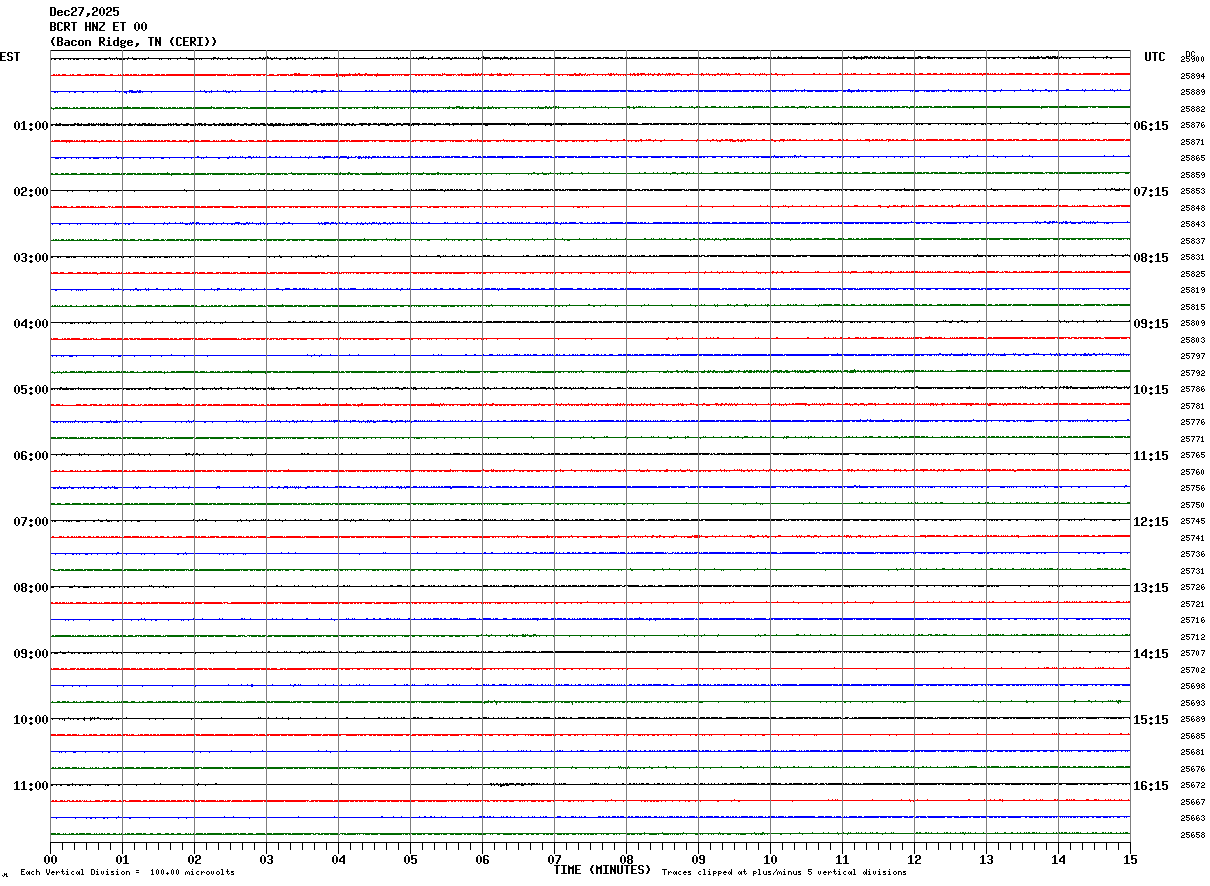1210x886 pixels.
Task: Click the DC value 25712
Action: point(1192,637)
